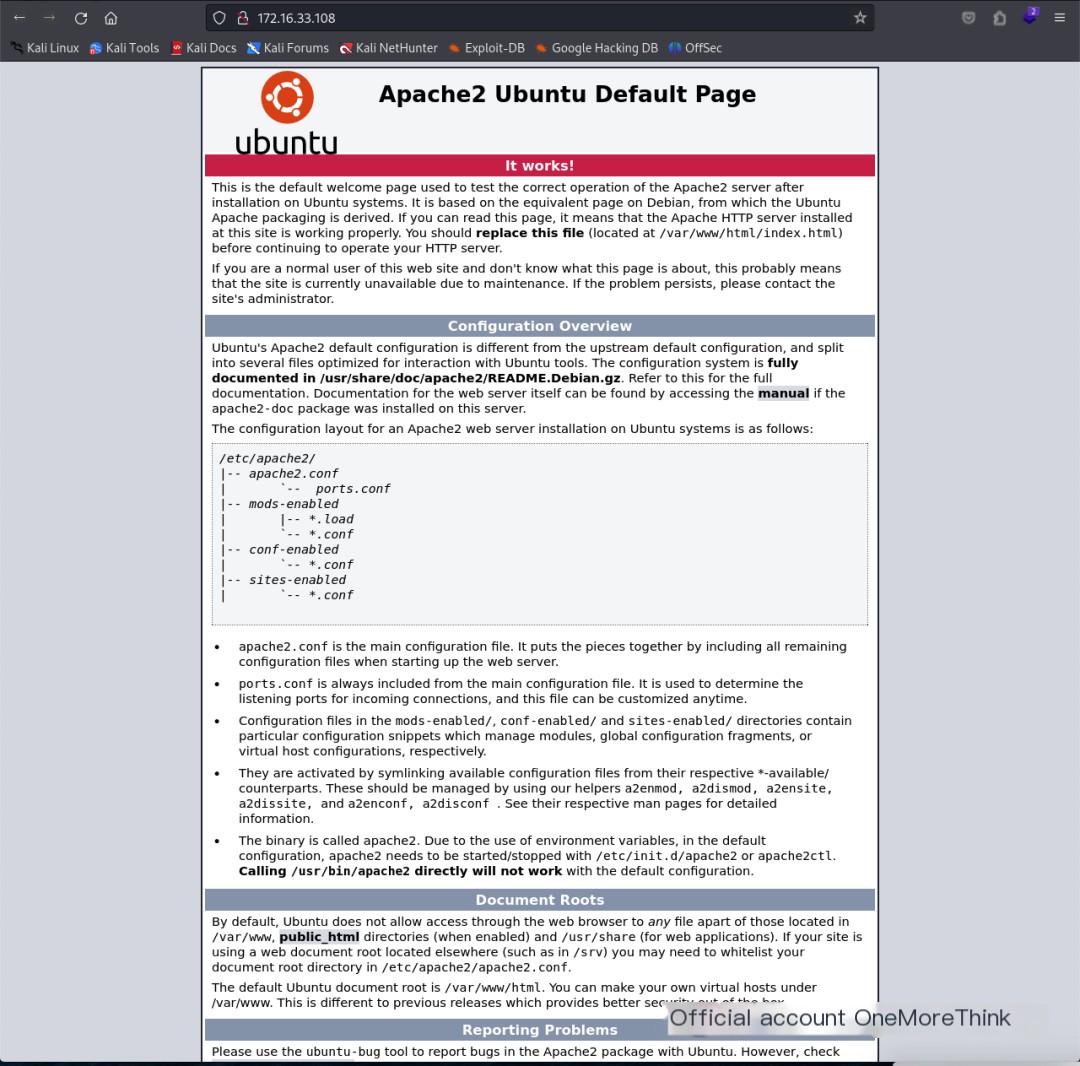Click the /var/www/html/index.html path text
This screenshot has width=1080, height=1066.
click(x=747, y=233)
